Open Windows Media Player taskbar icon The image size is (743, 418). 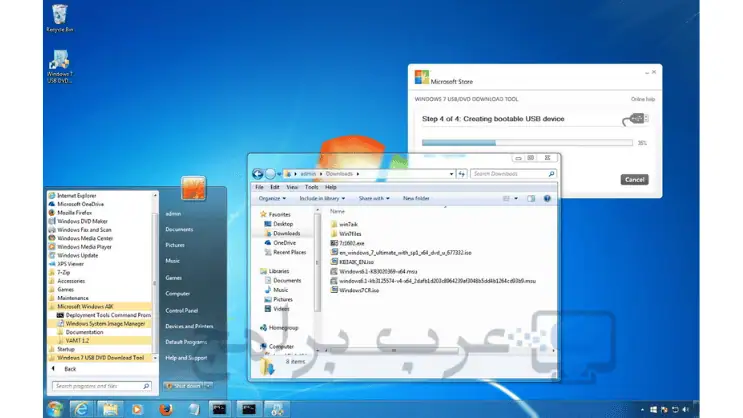tap(137, 409)
